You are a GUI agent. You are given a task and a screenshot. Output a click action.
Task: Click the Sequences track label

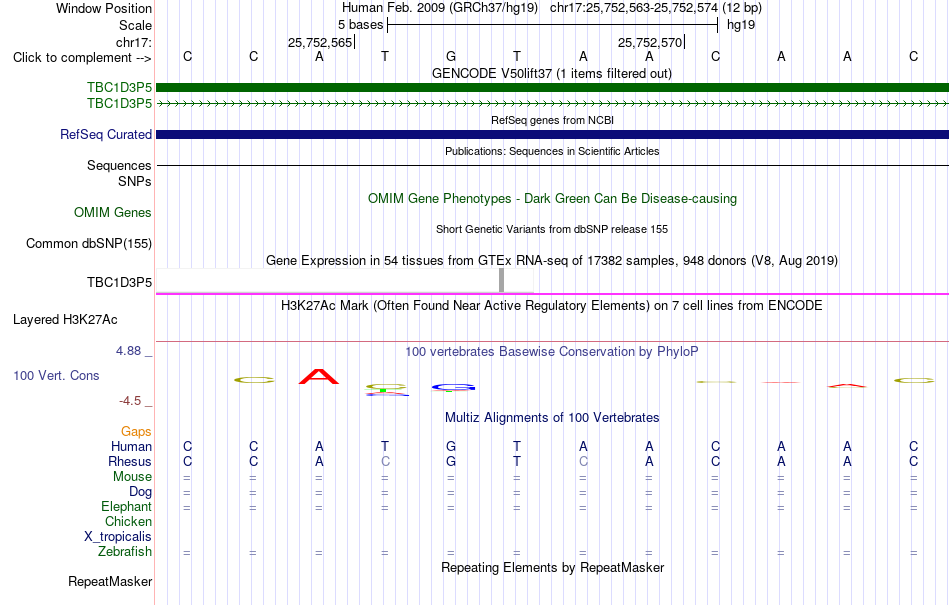tap(119, 165)
